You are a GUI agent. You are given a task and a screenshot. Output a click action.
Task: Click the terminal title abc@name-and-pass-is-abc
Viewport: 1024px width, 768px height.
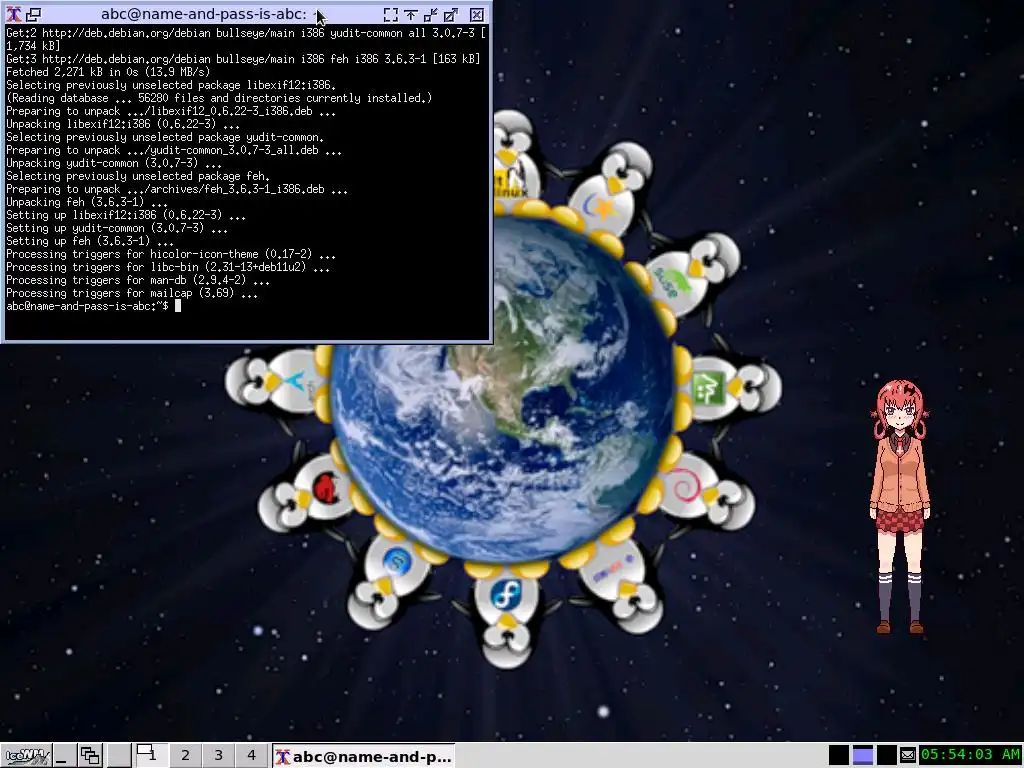click(x=203, y=14)
